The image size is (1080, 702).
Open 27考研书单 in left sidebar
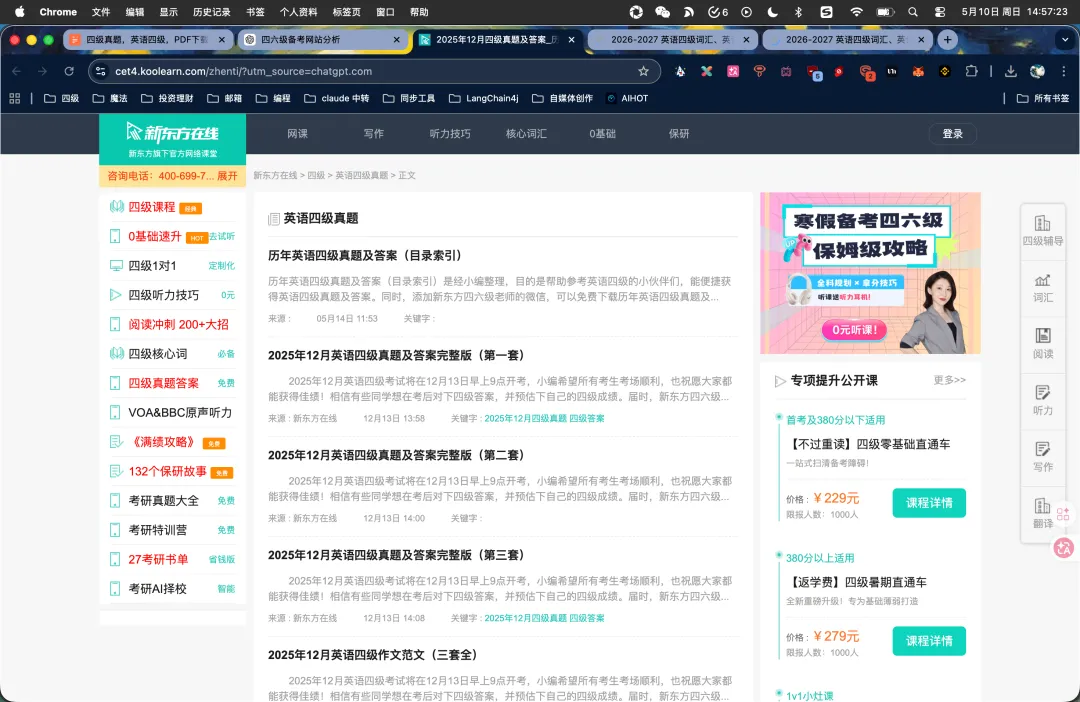158,559
